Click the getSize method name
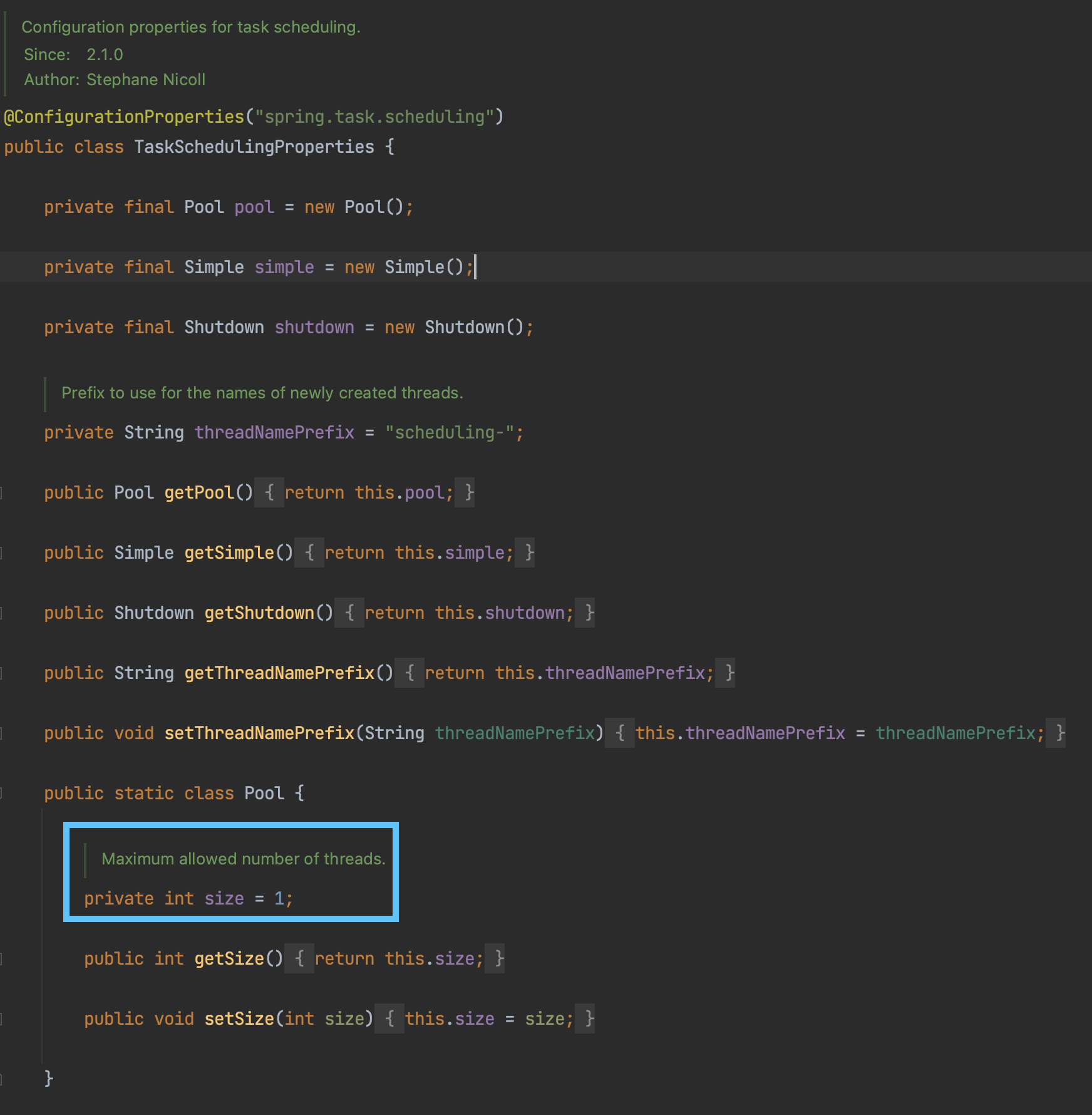The width and height of the screenshot is (1092, 1115). click(x=229, y=958)
